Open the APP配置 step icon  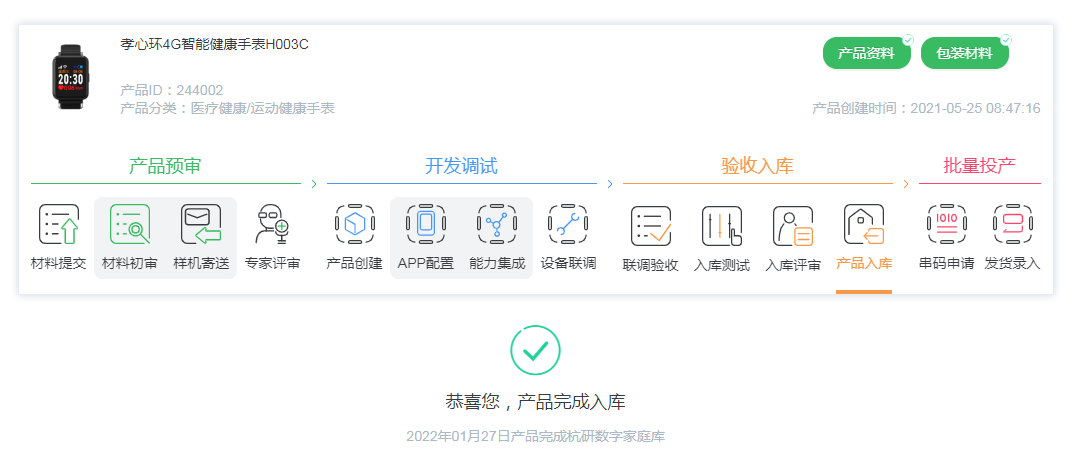(426, 224)
